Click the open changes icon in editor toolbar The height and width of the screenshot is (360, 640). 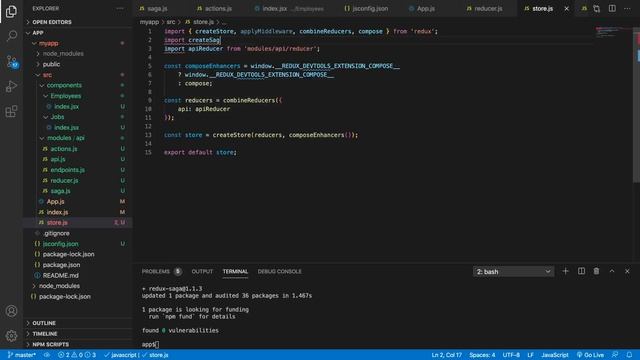click(596, 9)
